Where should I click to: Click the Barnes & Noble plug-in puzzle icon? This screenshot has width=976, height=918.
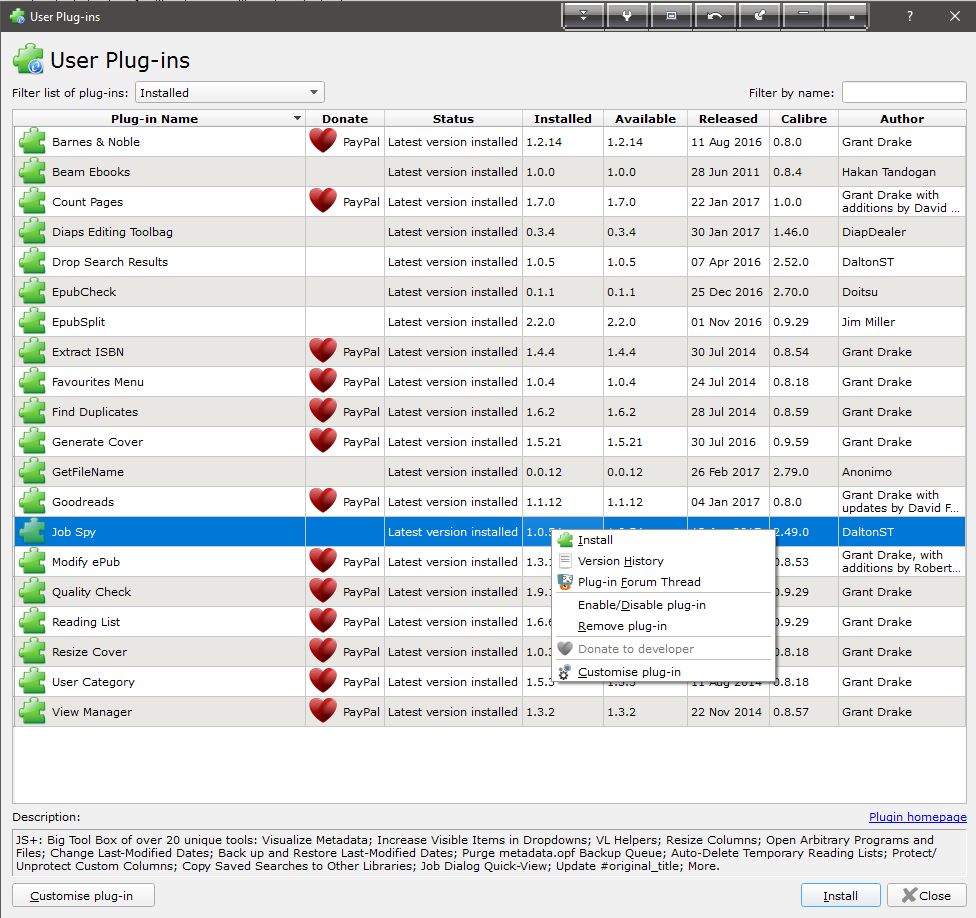tap(32, 141)
